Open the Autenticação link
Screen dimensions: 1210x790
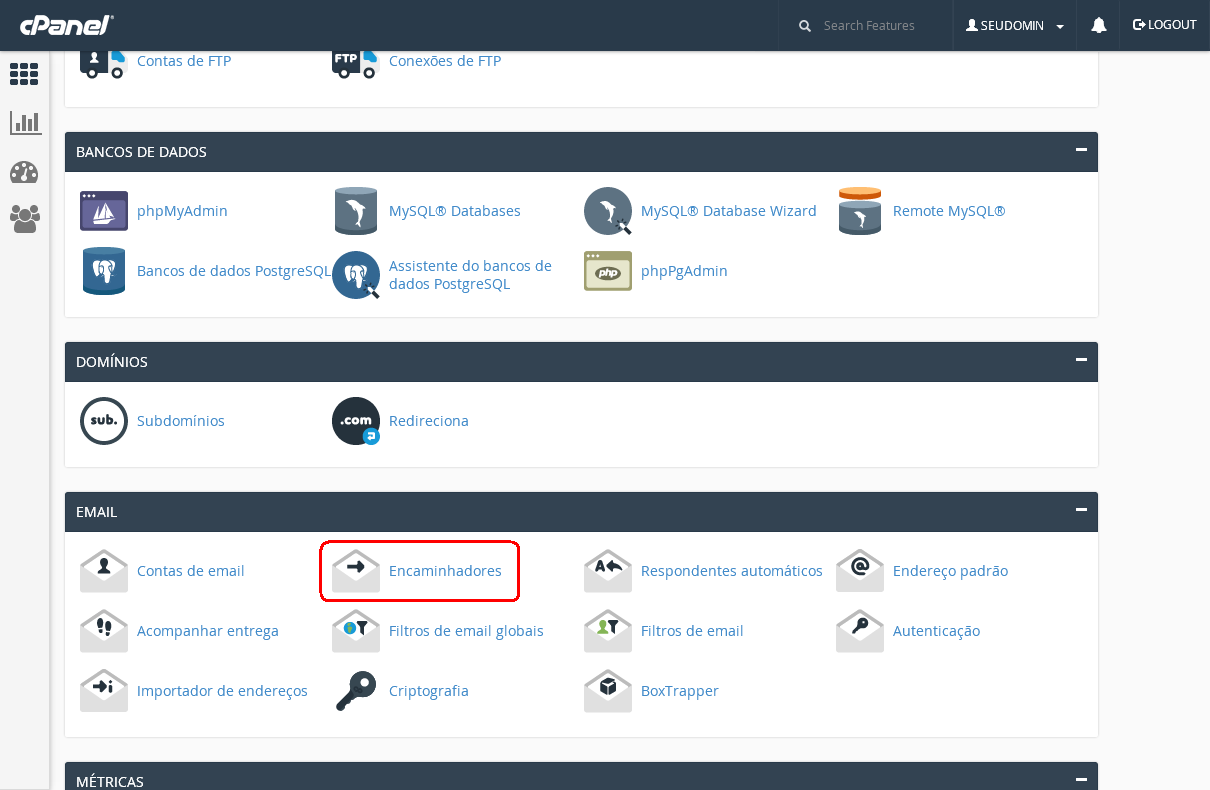pos(936,631)
